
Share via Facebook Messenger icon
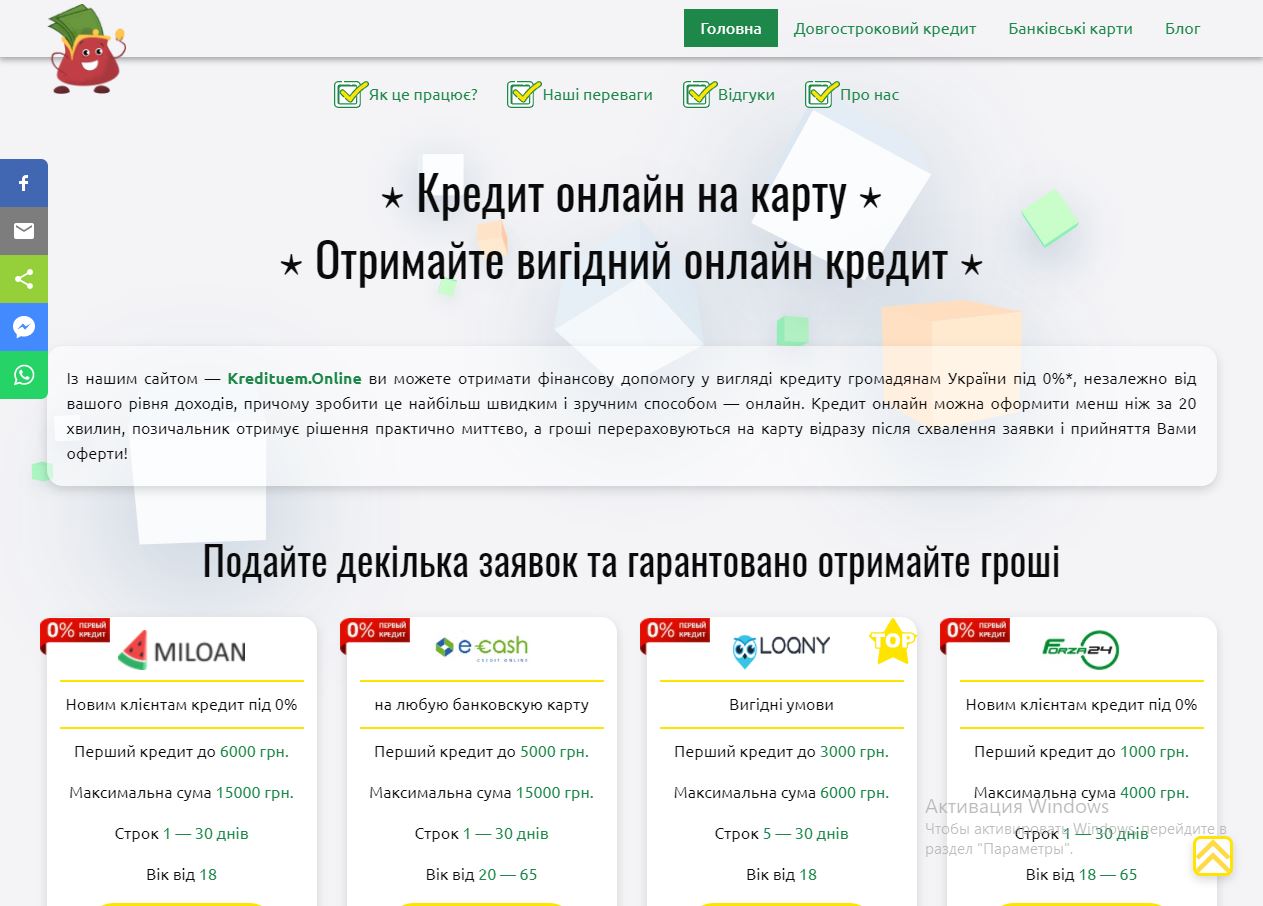24,327
